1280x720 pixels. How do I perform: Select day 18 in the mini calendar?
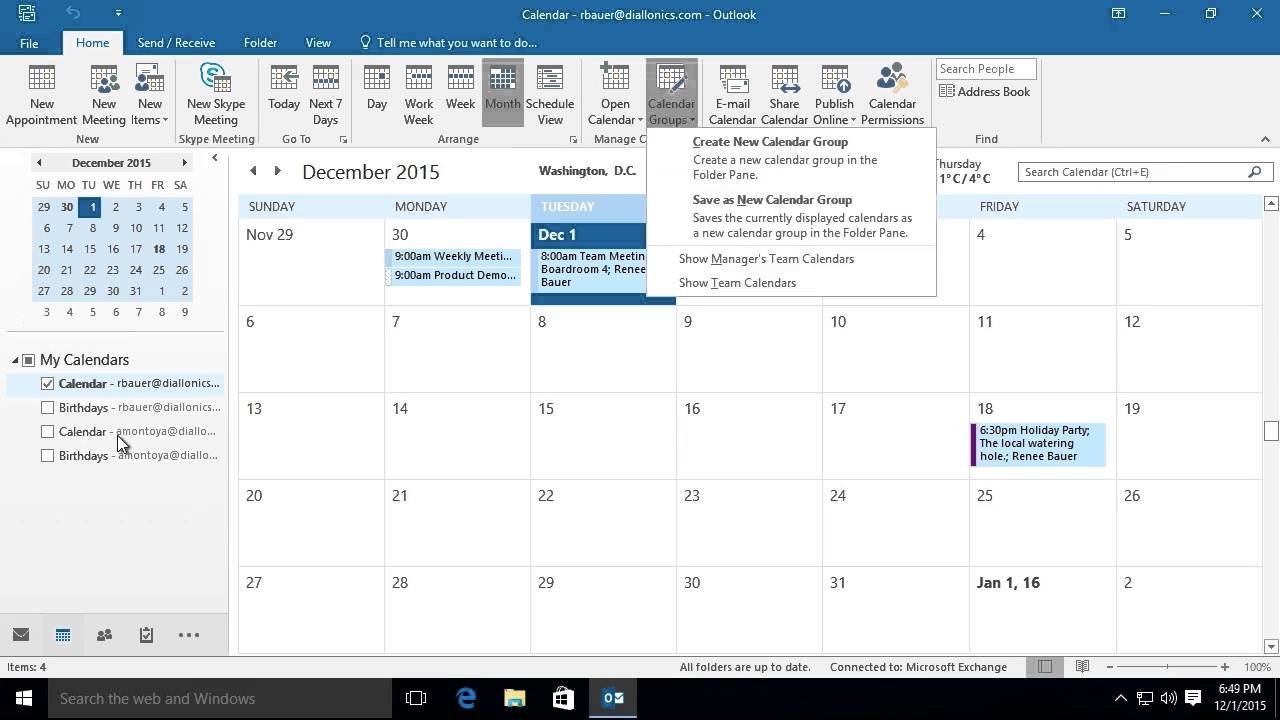(x=159, y=249)
